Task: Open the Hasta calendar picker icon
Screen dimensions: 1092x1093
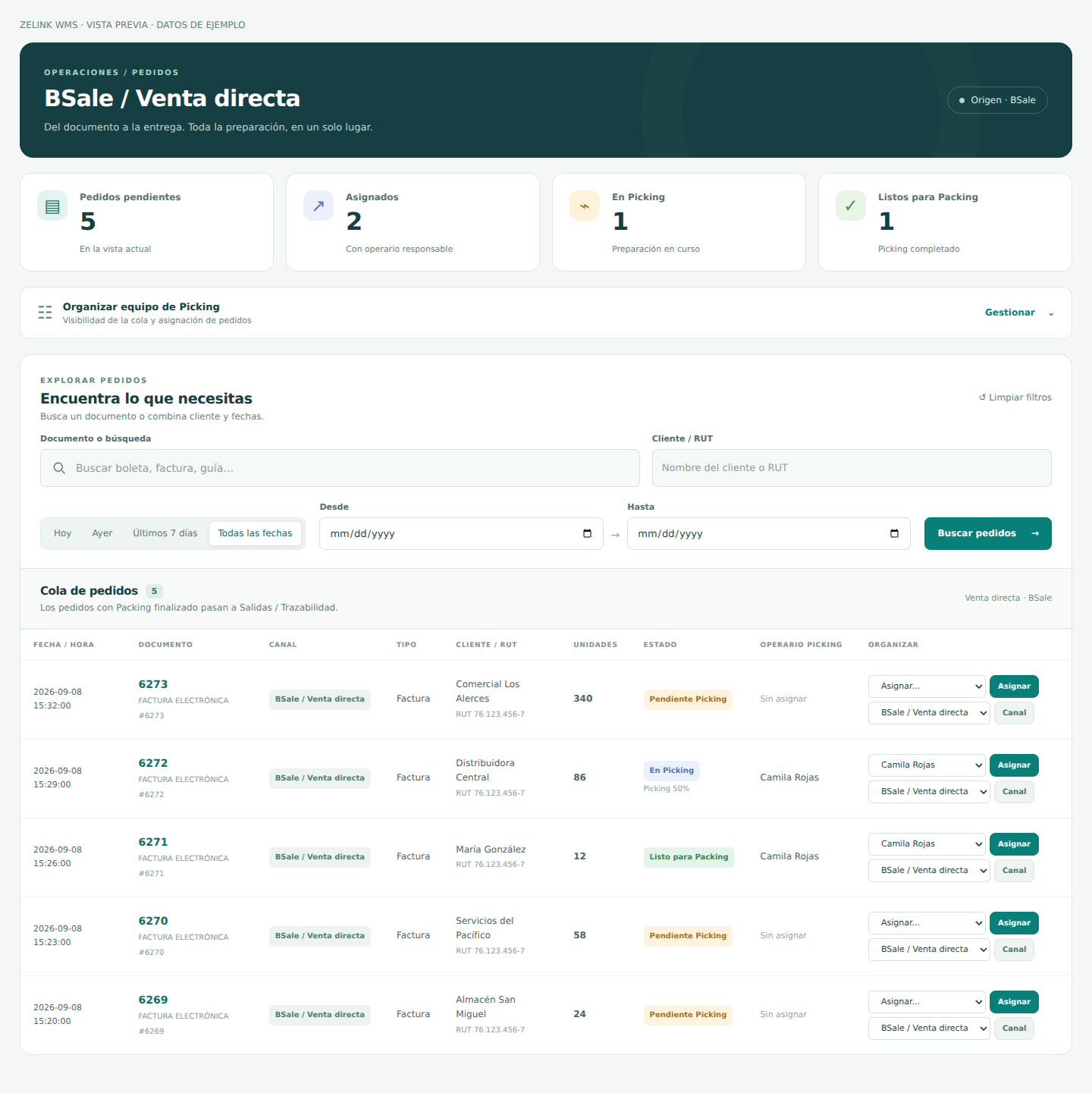Action: pyautogui.click(x=894, y=533)
